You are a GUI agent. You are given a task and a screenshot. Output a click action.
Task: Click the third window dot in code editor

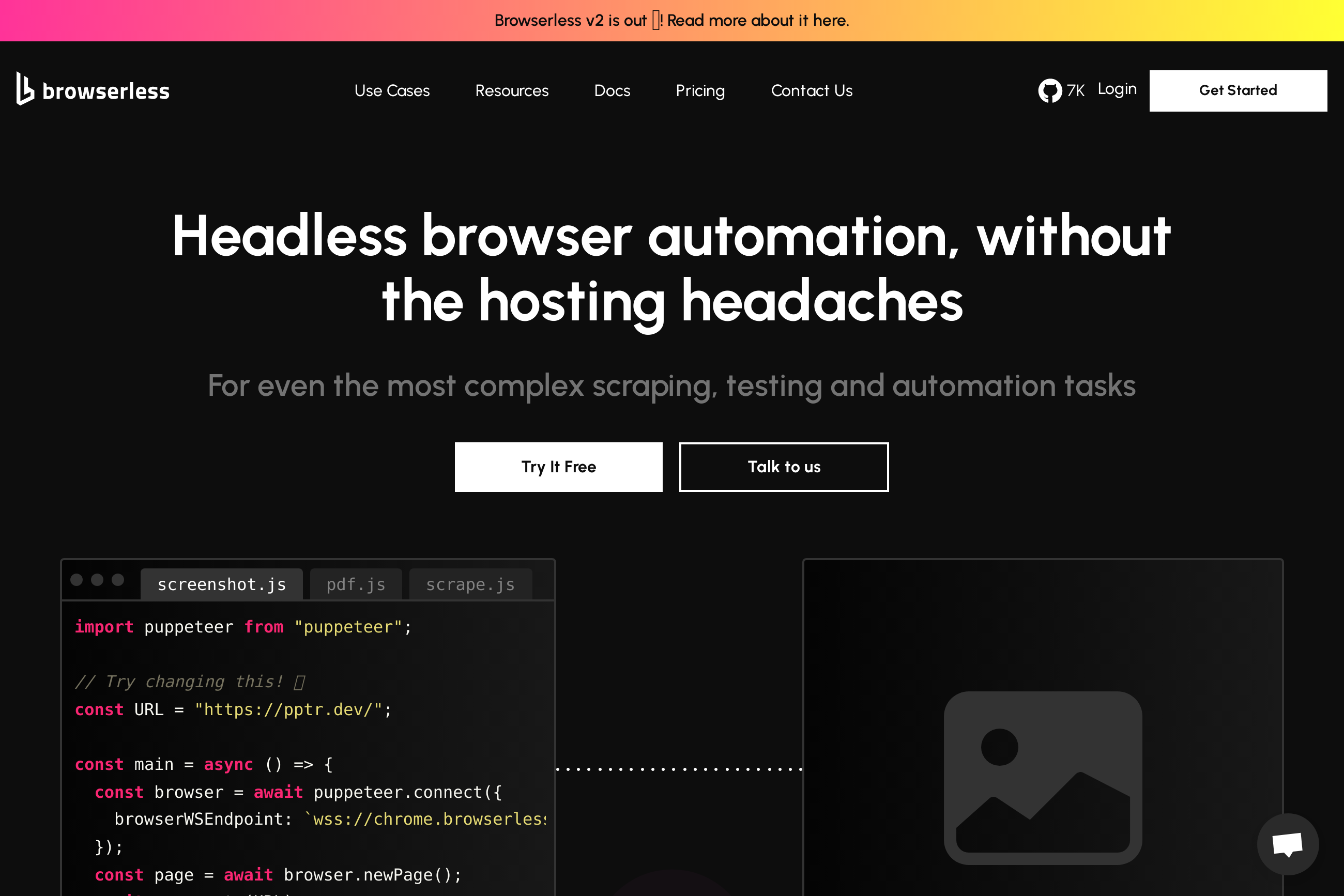click(118, 580)
